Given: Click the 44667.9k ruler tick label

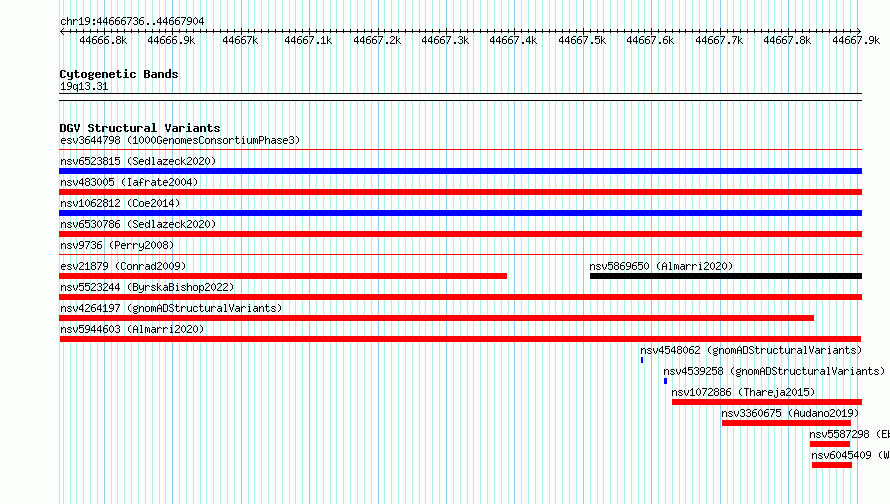Looking at the screenshot, I should (x=856, y=40).
